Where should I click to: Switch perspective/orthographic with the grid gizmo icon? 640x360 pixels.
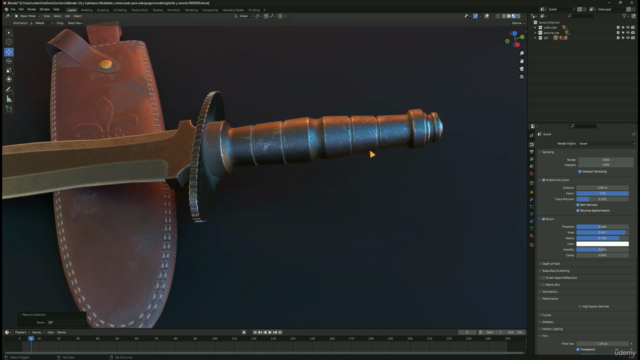[x=522, y=77]
